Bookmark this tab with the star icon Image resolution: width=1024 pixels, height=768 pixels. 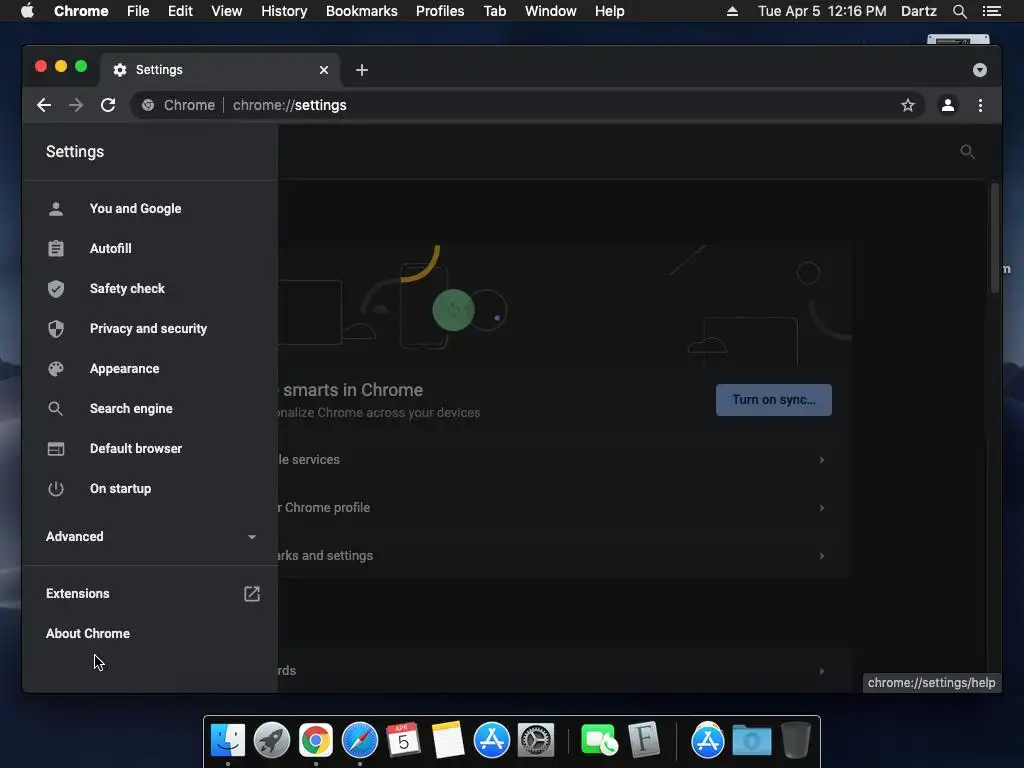[908, 105]
